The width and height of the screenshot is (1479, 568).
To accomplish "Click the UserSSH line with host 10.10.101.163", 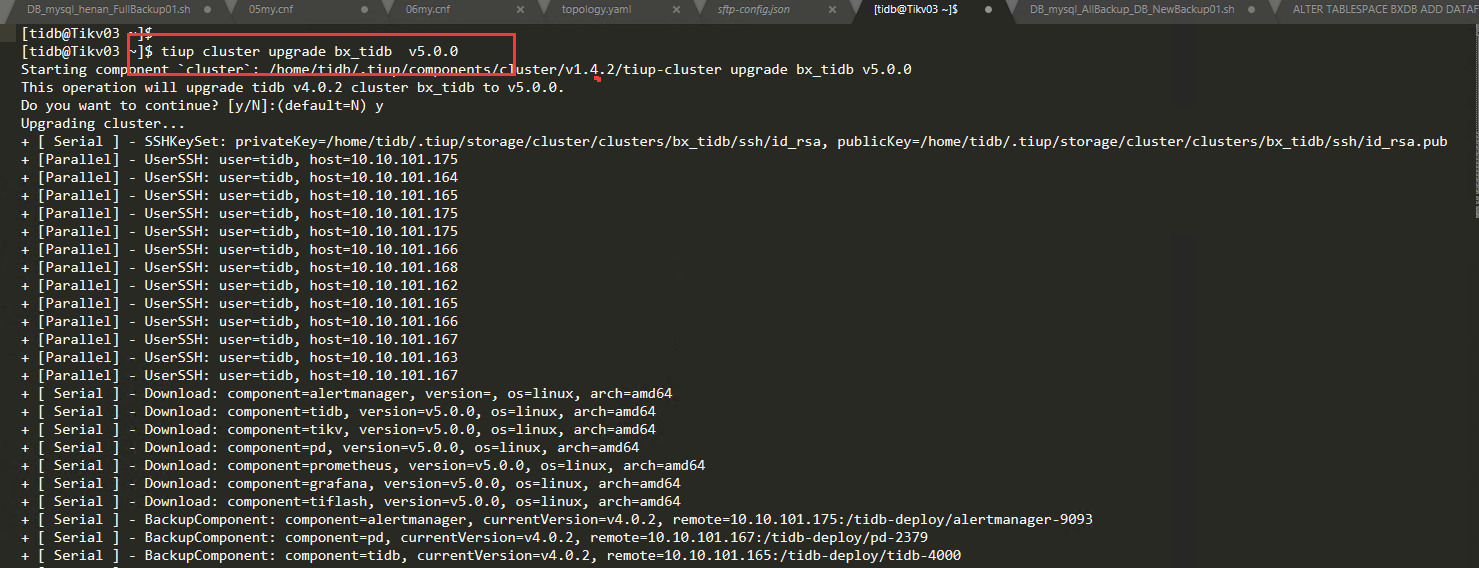I will click(239, 357).
